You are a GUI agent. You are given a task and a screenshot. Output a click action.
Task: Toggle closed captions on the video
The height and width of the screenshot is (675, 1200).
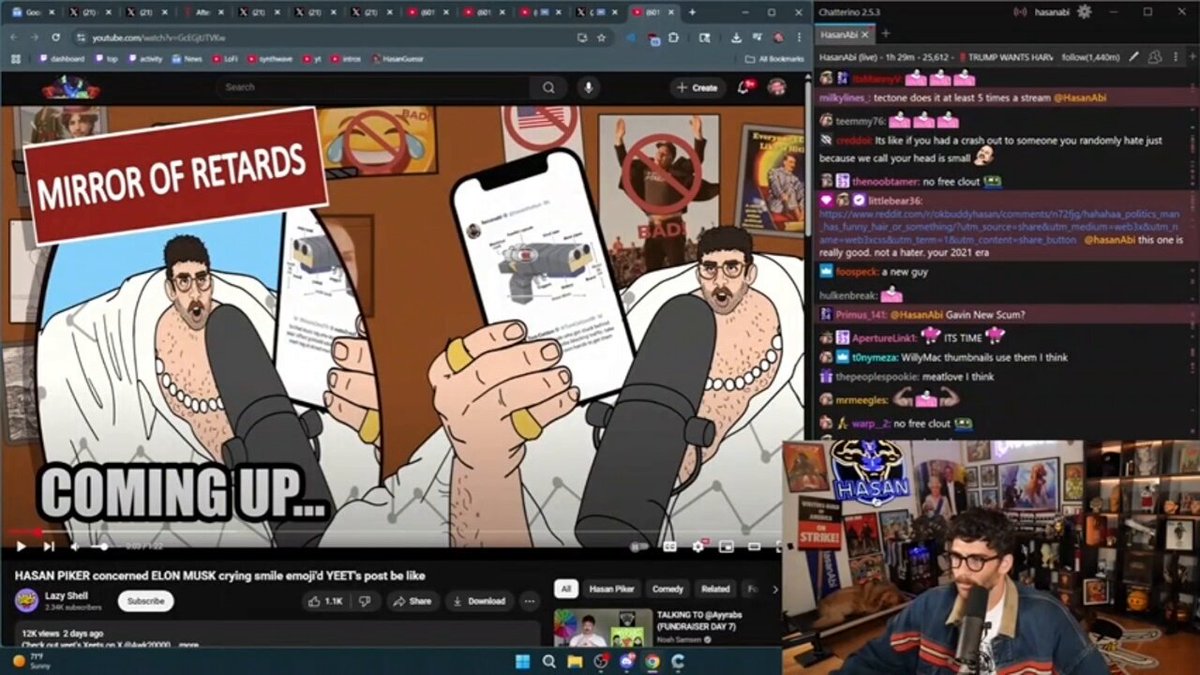(670, 546)
